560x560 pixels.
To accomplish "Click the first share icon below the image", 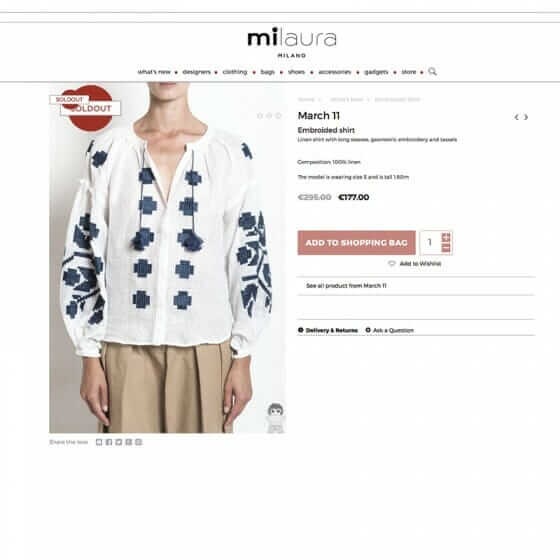I will (99, 442).
